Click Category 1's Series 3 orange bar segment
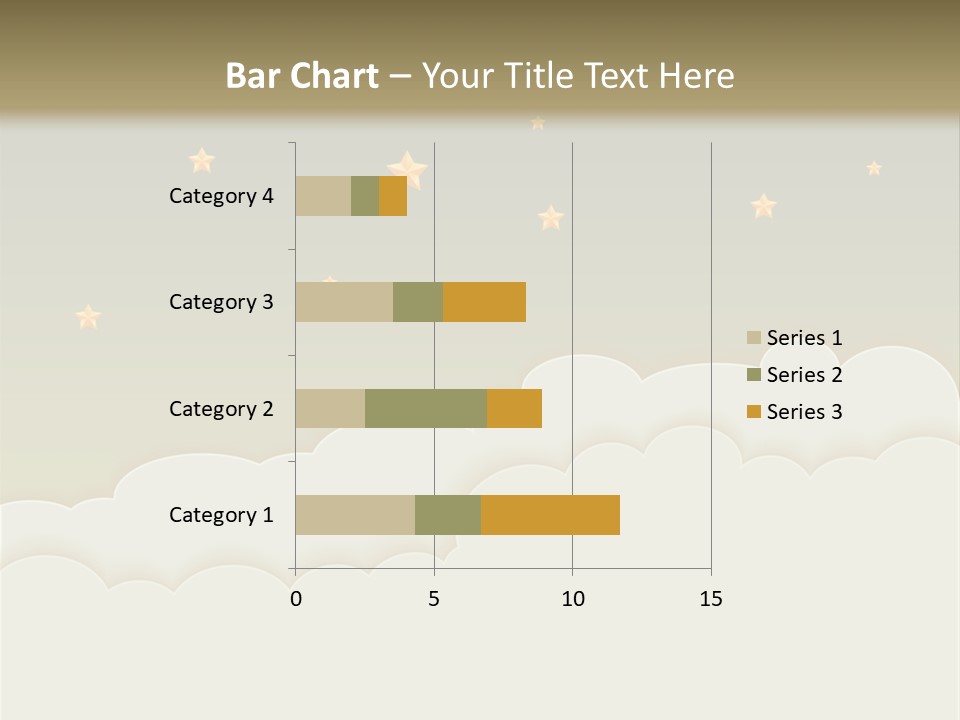The width and height of the screenshot is (960, 720). pos(550,515)
